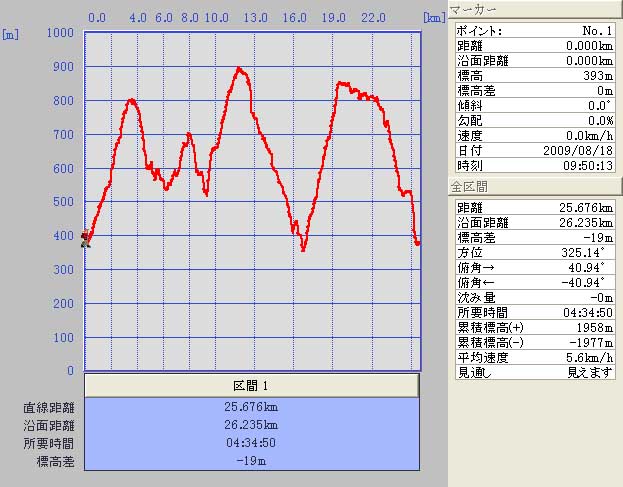
Task: Select the 勾配 0.0% row
Action: 535,120
